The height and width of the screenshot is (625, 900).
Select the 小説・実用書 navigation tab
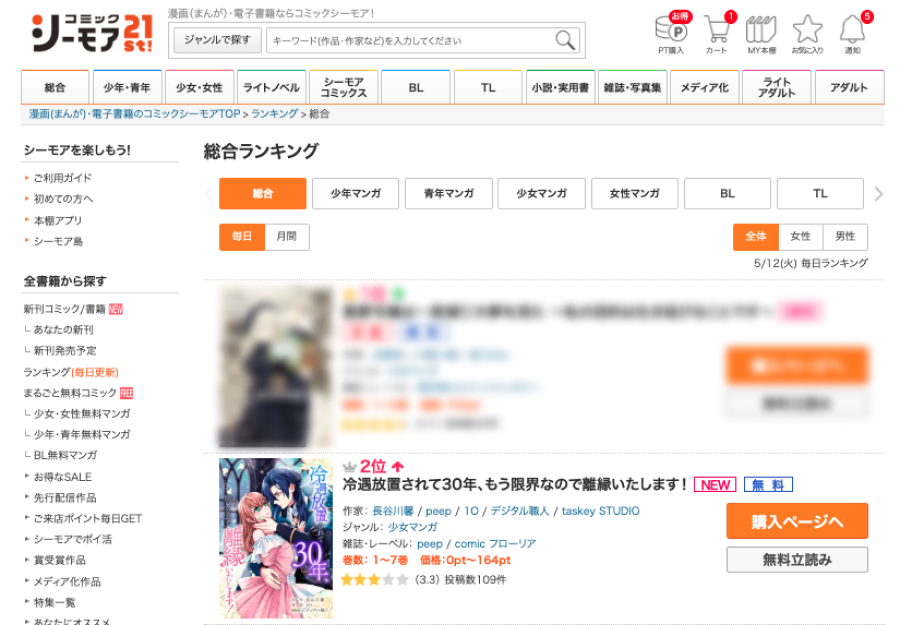[x=560, y=87]
